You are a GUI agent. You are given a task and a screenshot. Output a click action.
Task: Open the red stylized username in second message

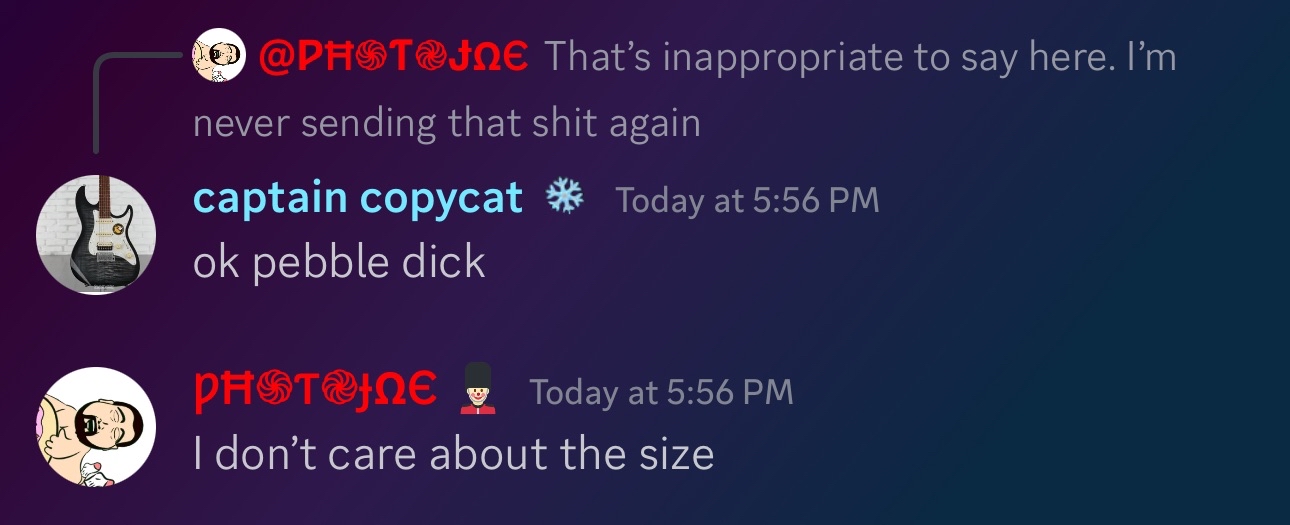tap(316, 390)
